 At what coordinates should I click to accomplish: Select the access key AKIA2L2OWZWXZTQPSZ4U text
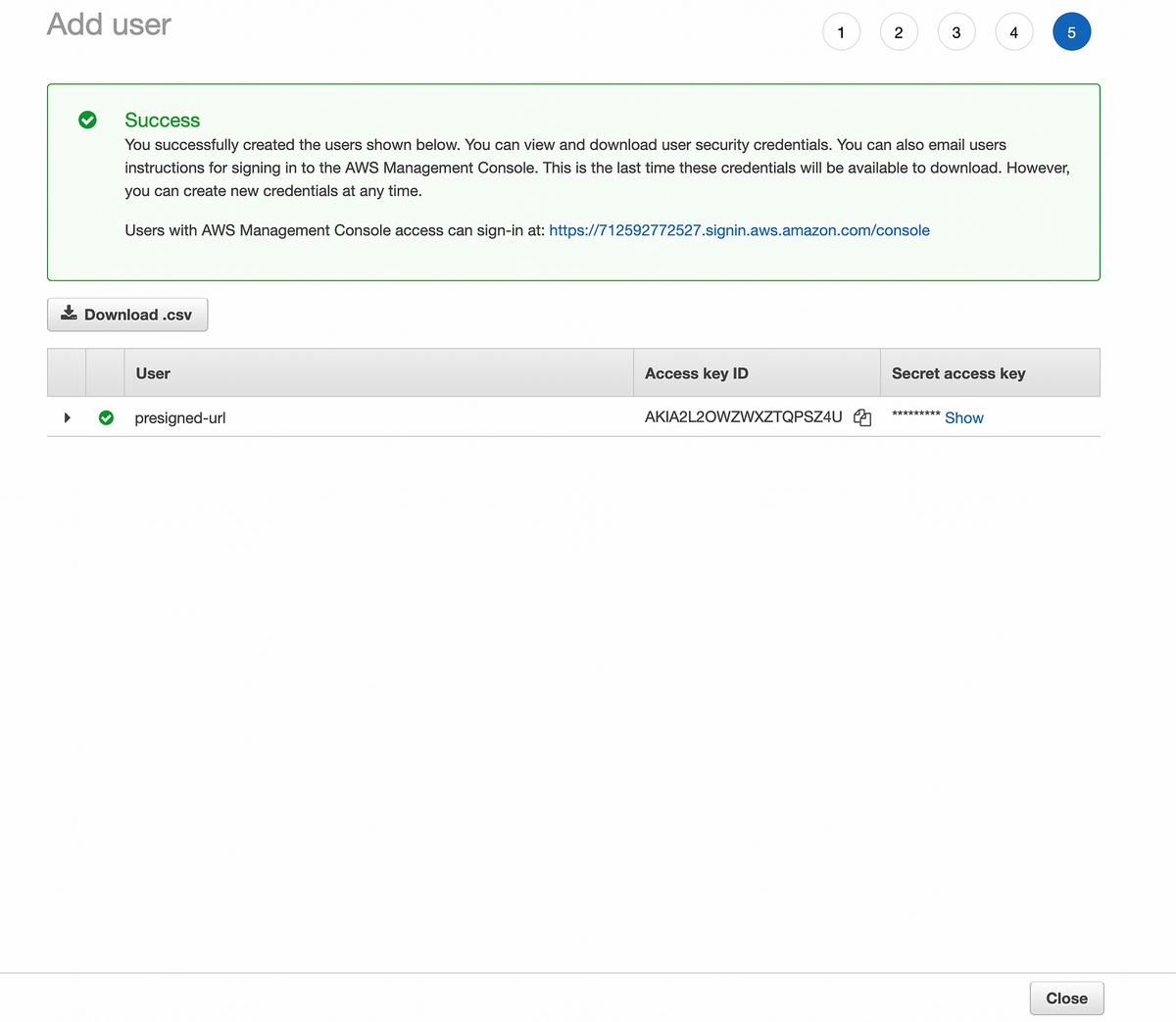point(744,416)
